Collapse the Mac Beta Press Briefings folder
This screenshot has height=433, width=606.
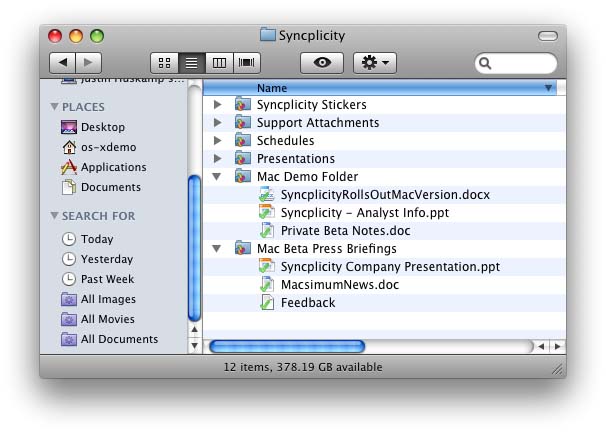tap(217, 249)
